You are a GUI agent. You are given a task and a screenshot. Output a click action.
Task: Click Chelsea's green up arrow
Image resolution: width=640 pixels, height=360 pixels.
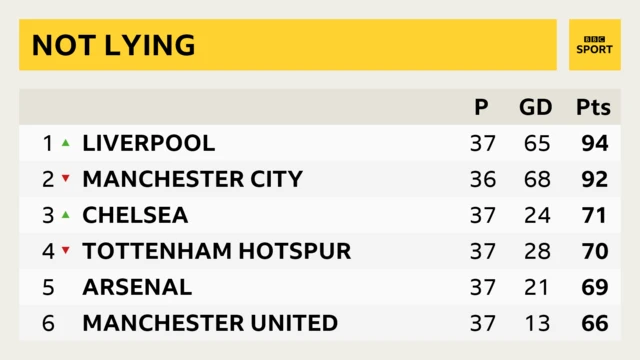tap(66, 215)
